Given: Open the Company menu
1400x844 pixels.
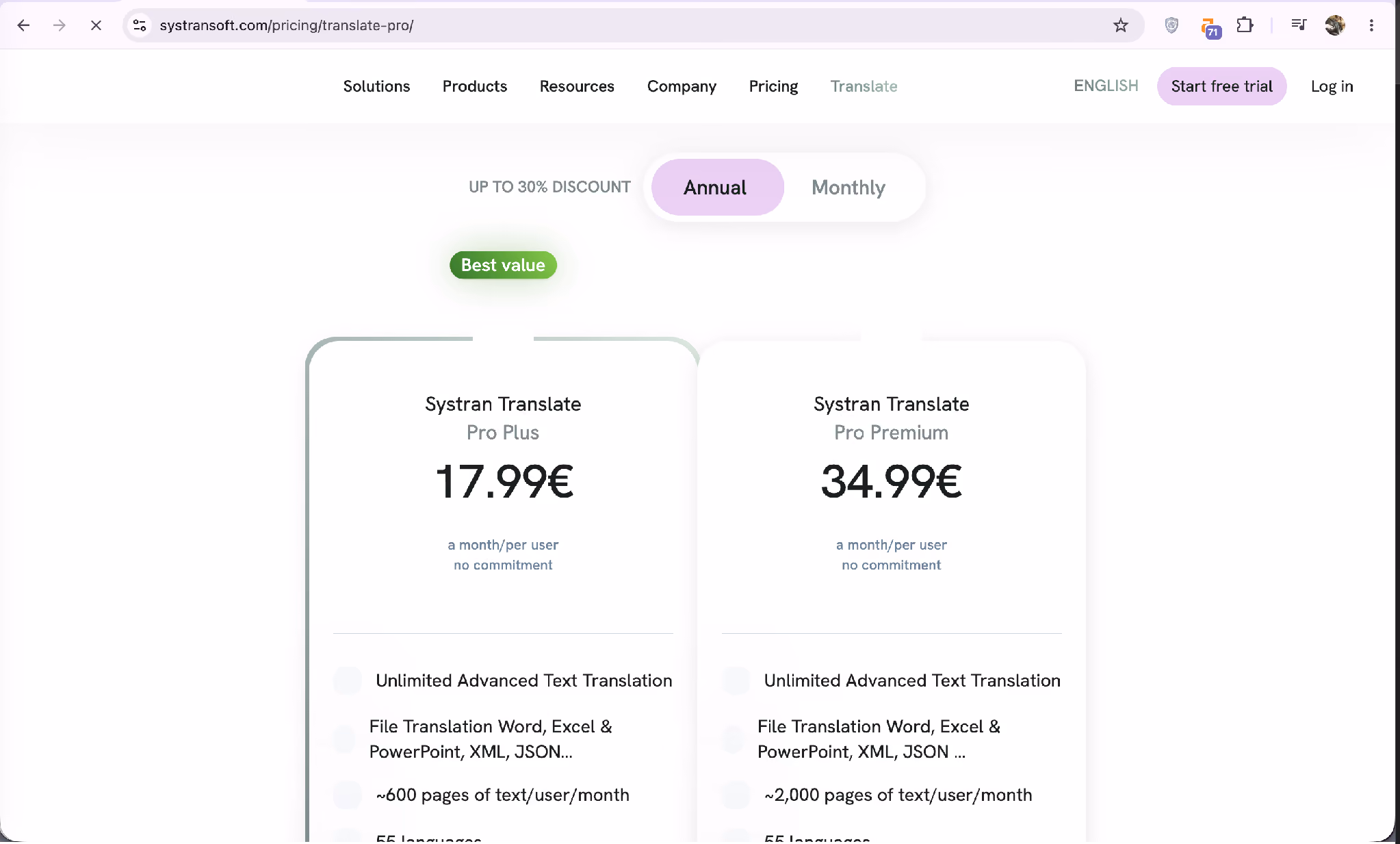Looking at the screenshot, I should coord(682,86).
